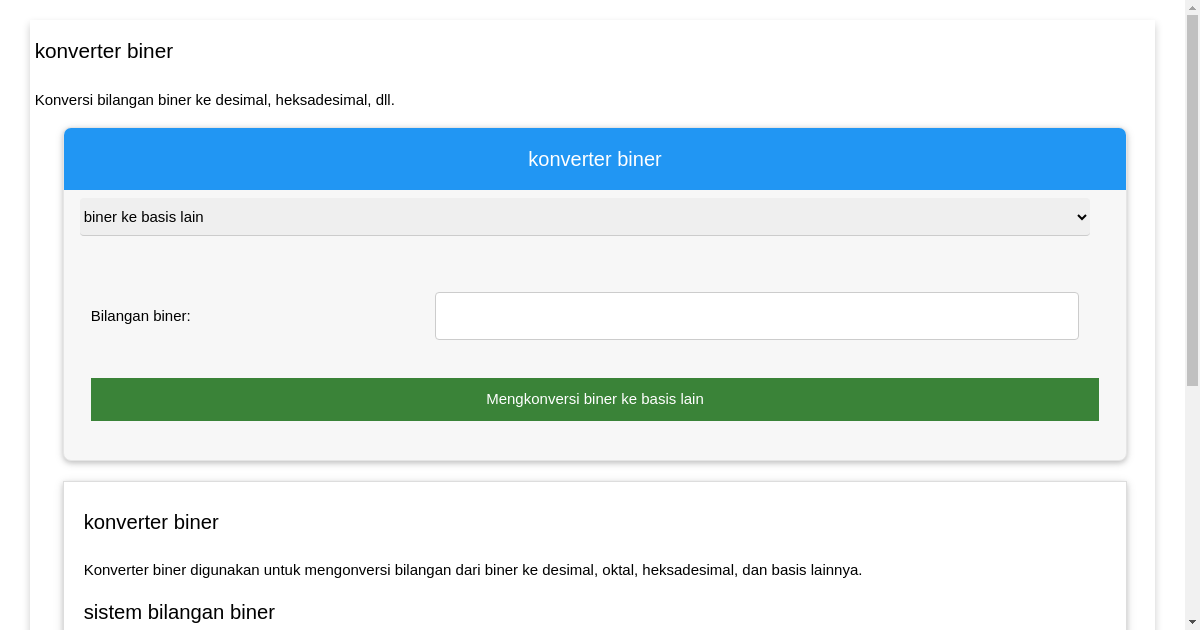Viewport: 1200px width, 630px height.
Task: Click the conversion description paragraph text
Action: pyautogui.click(x=472, y=570)
